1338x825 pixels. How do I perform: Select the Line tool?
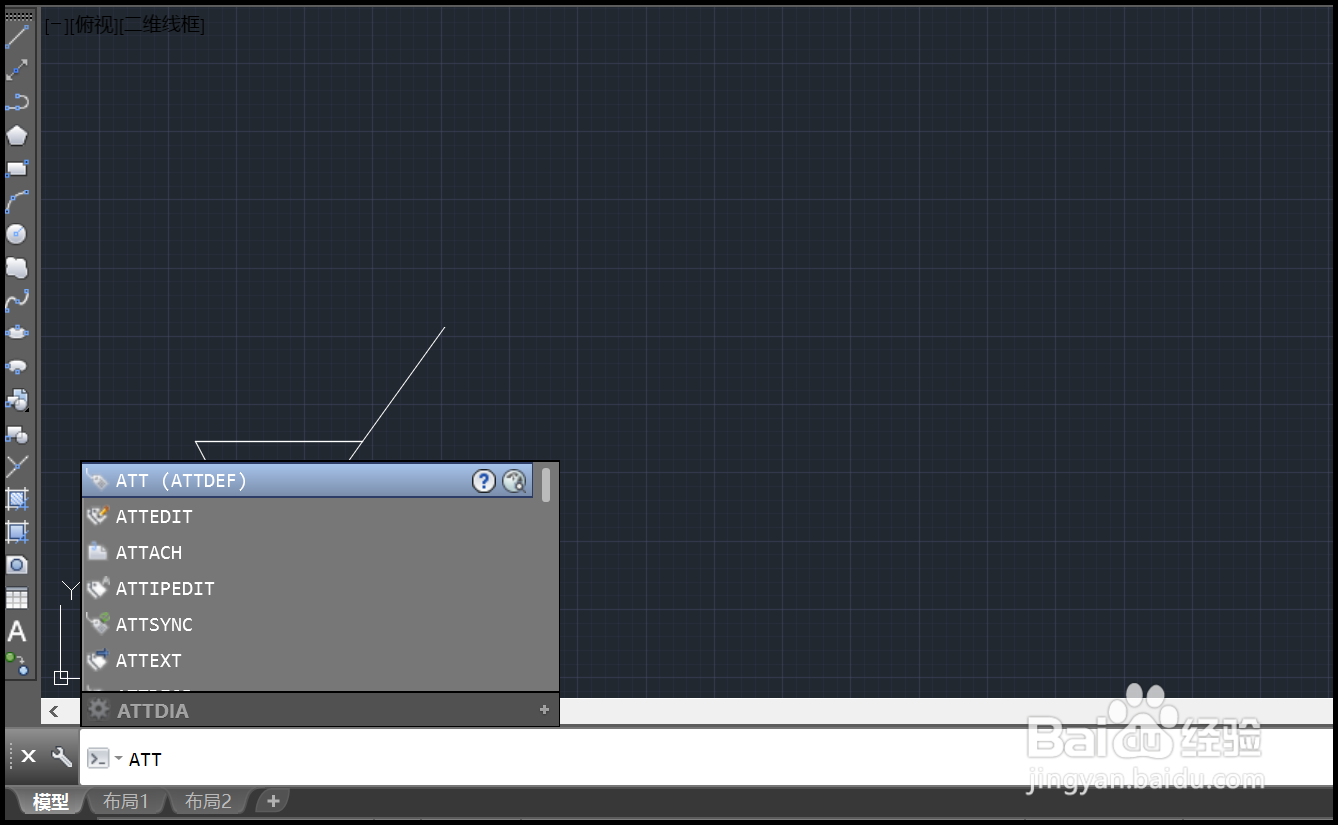click(17, 38)
